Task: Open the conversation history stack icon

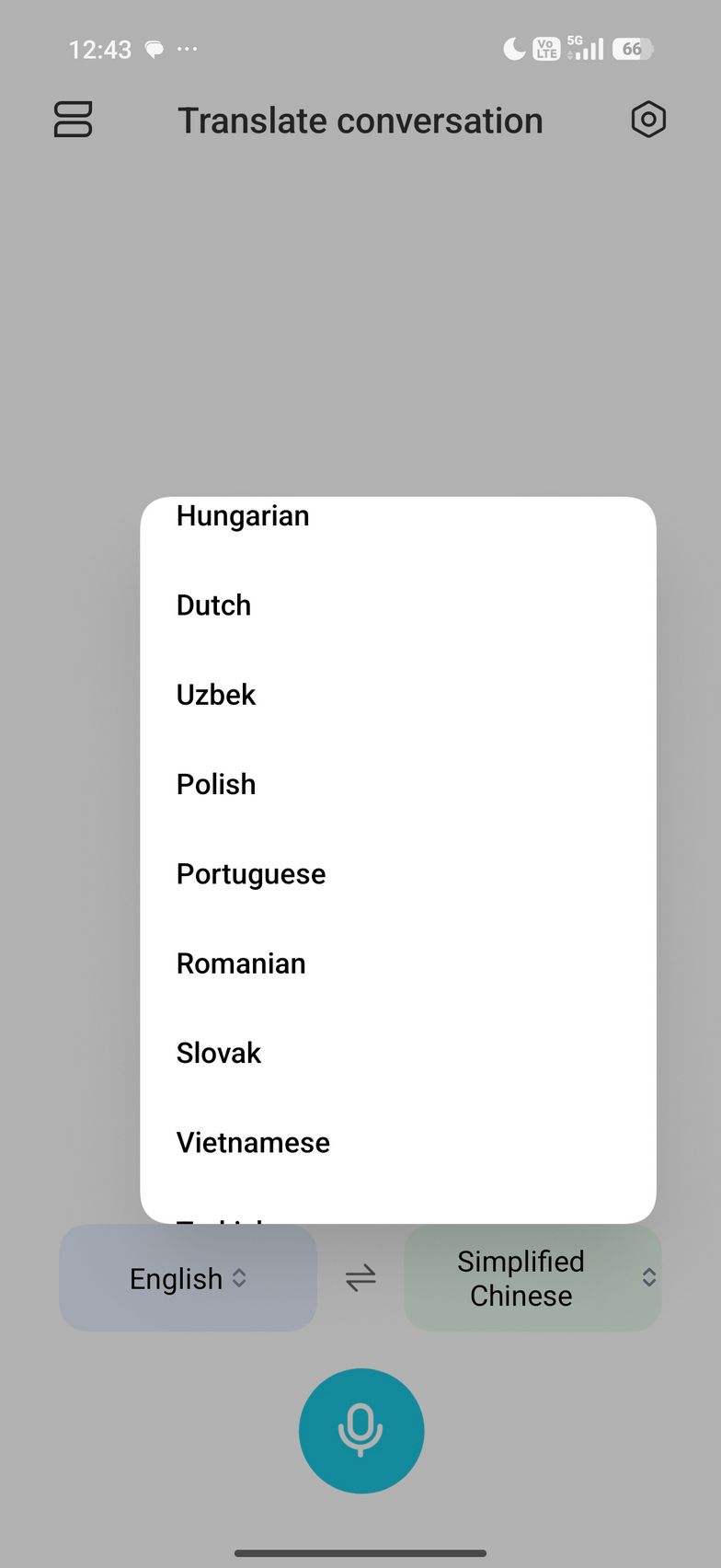Action: click(74, 120)
